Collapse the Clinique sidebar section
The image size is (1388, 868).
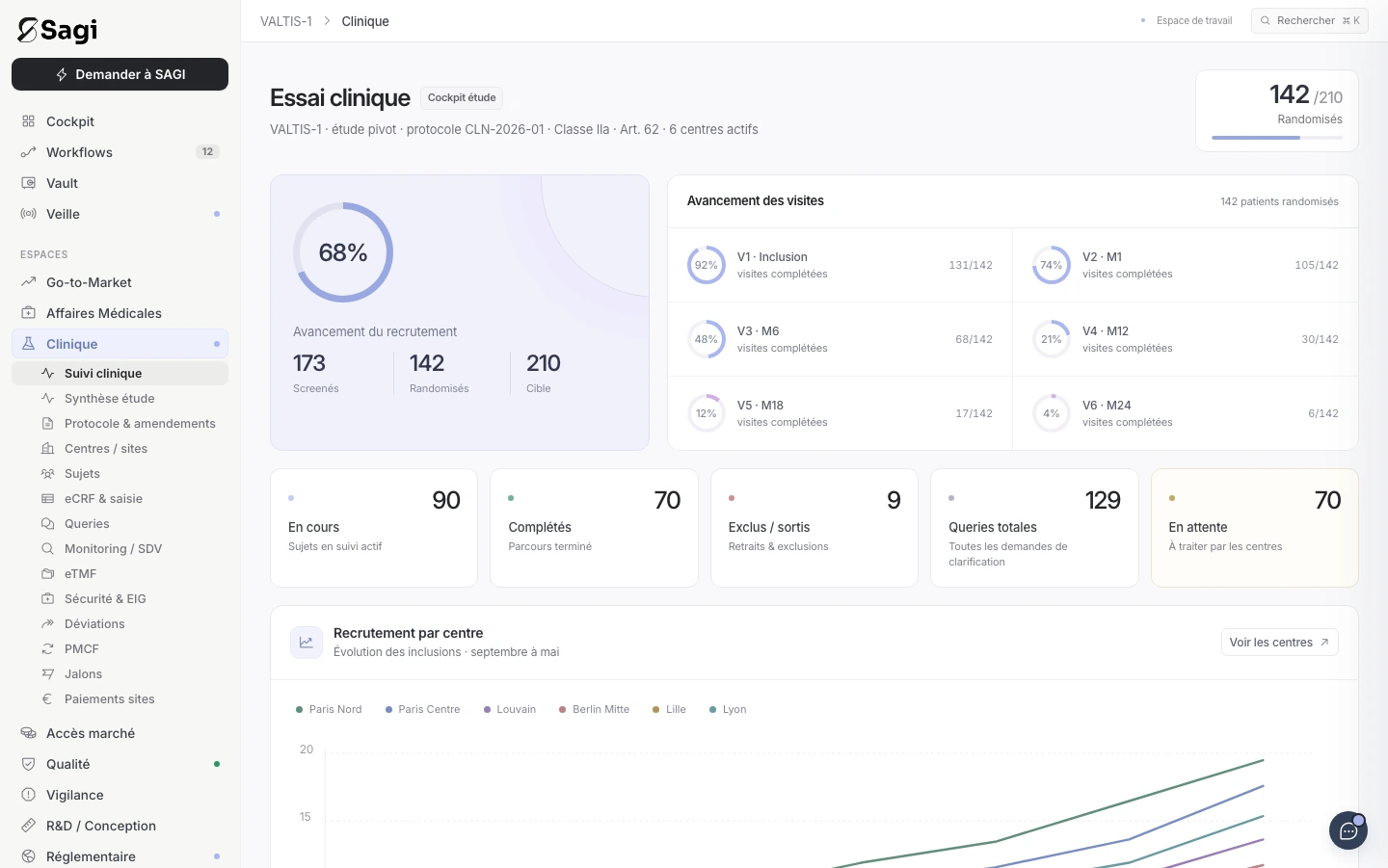coord(120,344)
